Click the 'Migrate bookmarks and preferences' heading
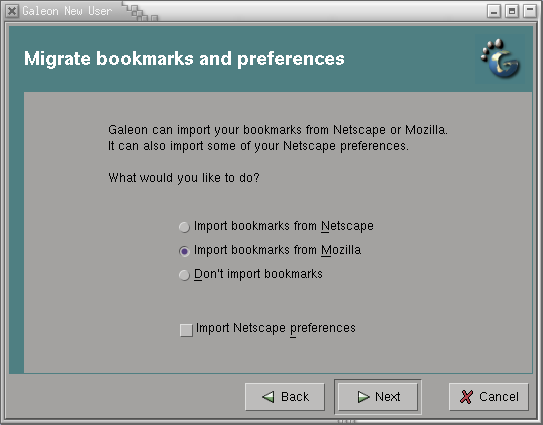 click(184, 59)
